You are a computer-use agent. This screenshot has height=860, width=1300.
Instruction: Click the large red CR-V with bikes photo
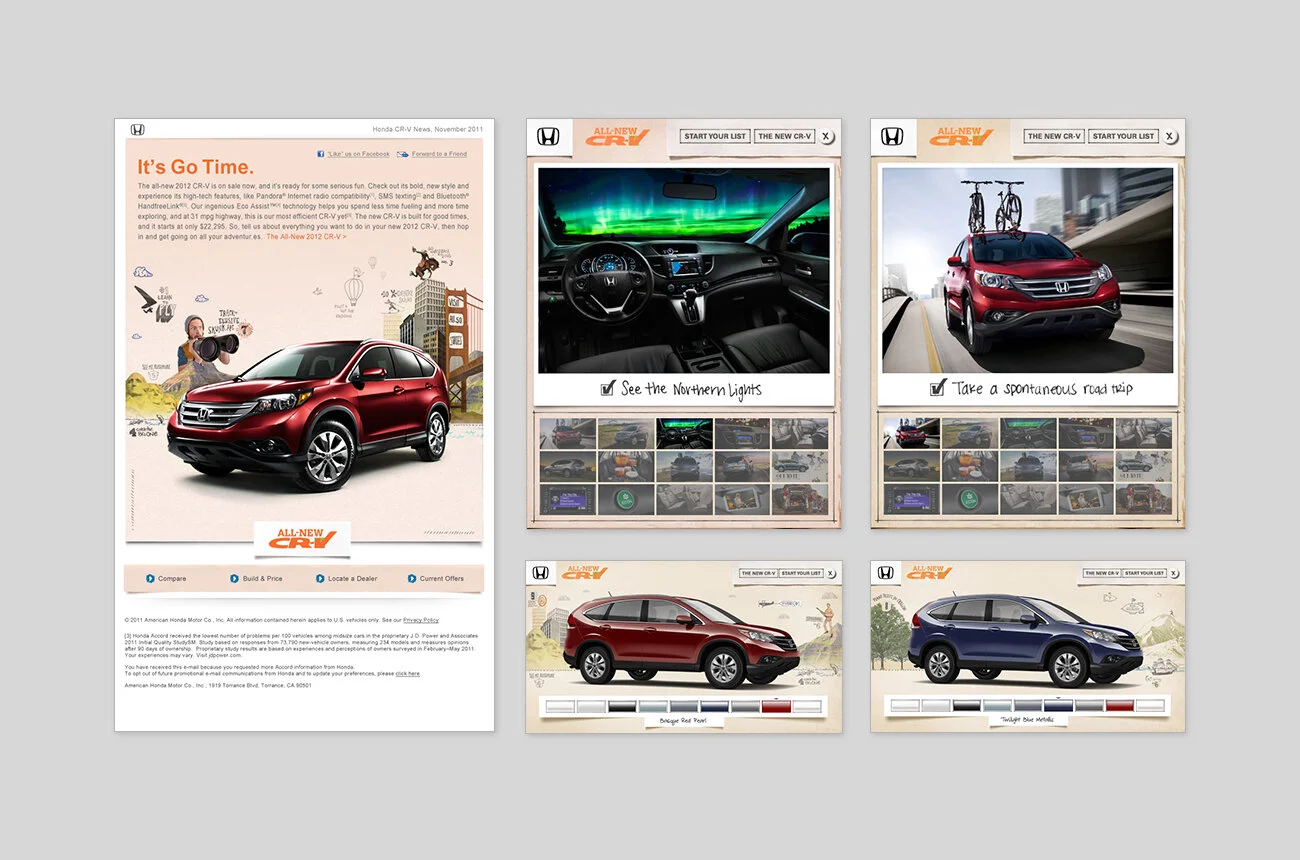pyautogui.click(x=1027, y=270)
